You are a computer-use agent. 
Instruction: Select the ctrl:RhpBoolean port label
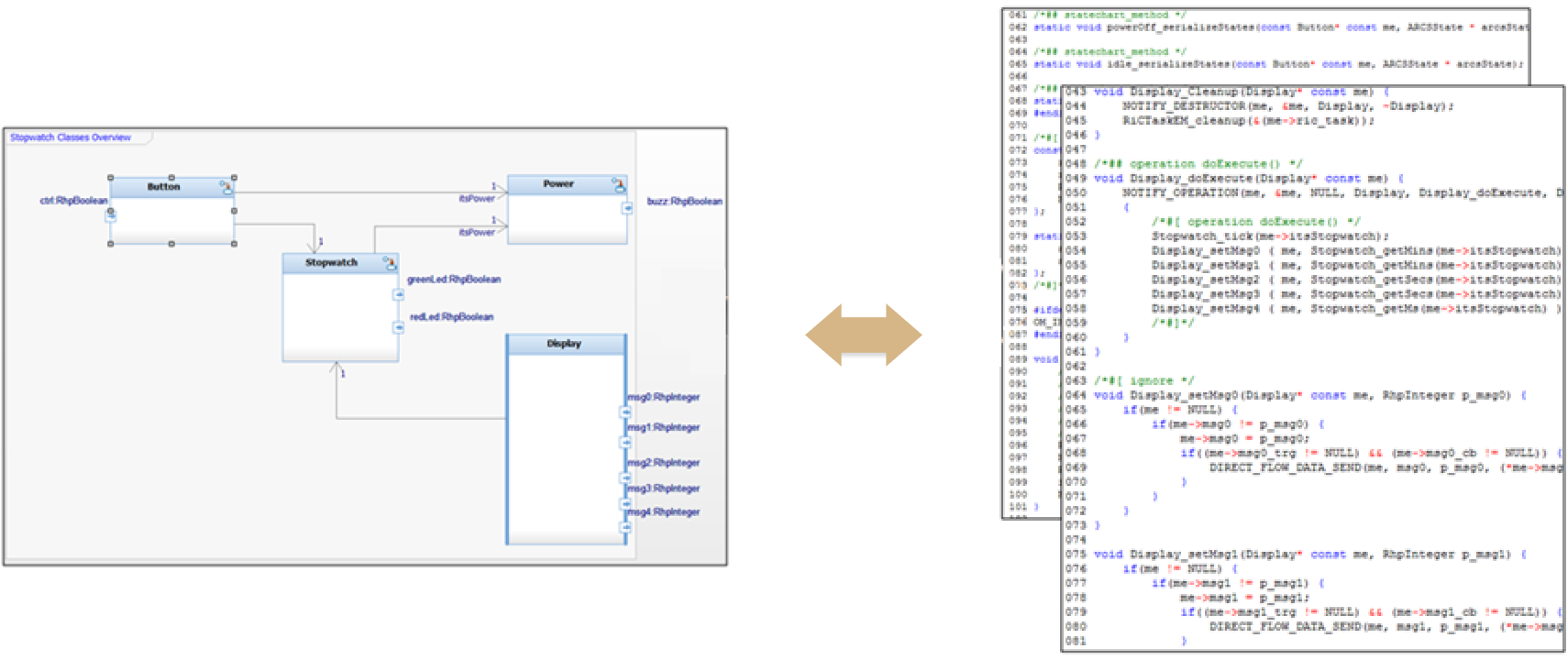click(x=73, y=200)
